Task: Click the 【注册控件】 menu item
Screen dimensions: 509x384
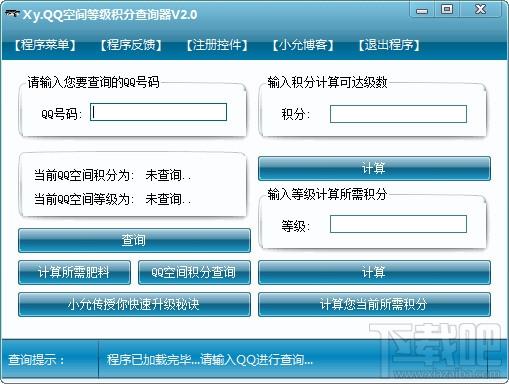Action: (x=217, y=45)
